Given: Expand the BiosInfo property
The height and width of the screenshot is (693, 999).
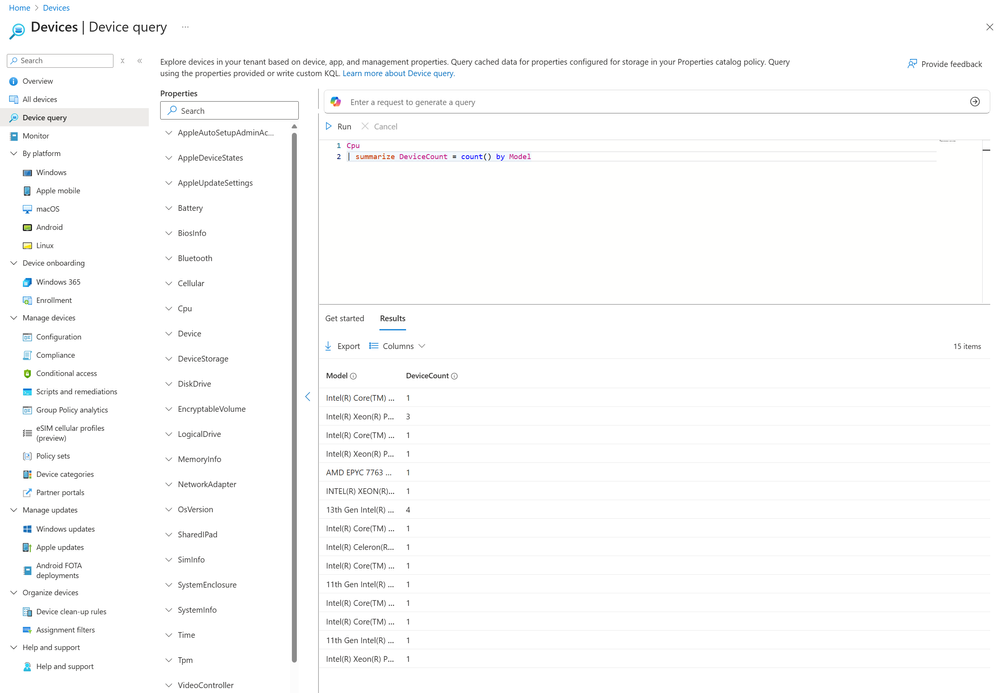Looking at the screenshot, I should point(168,233).
